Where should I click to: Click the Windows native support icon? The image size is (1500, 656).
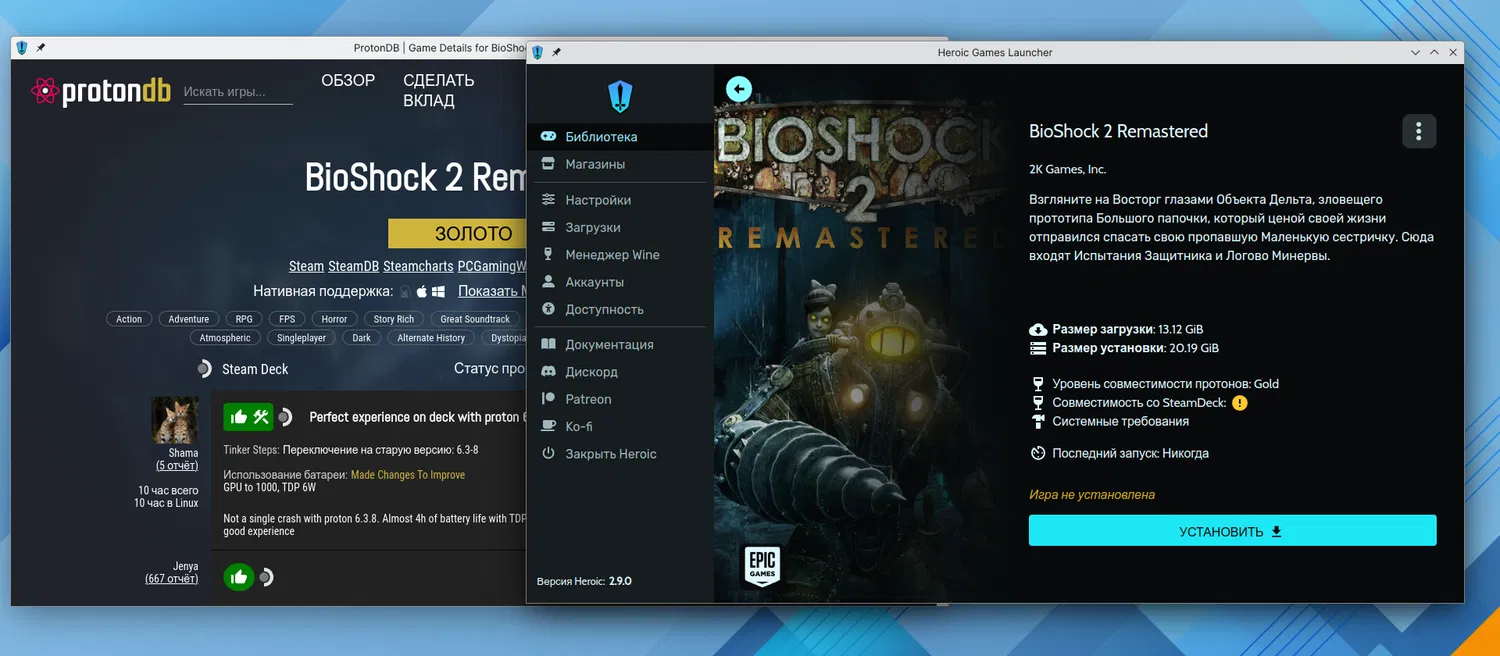(438, 292)
